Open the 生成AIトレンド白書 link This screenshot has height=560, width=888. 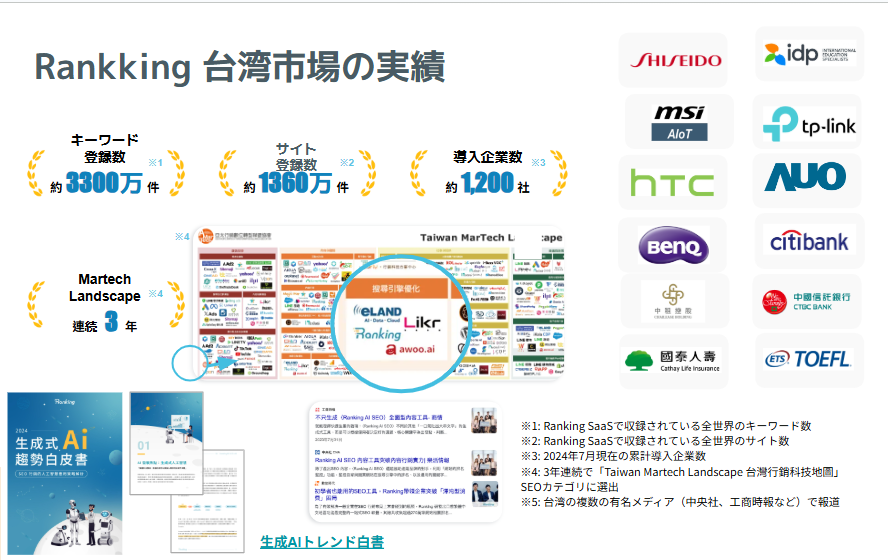[321, 541]
